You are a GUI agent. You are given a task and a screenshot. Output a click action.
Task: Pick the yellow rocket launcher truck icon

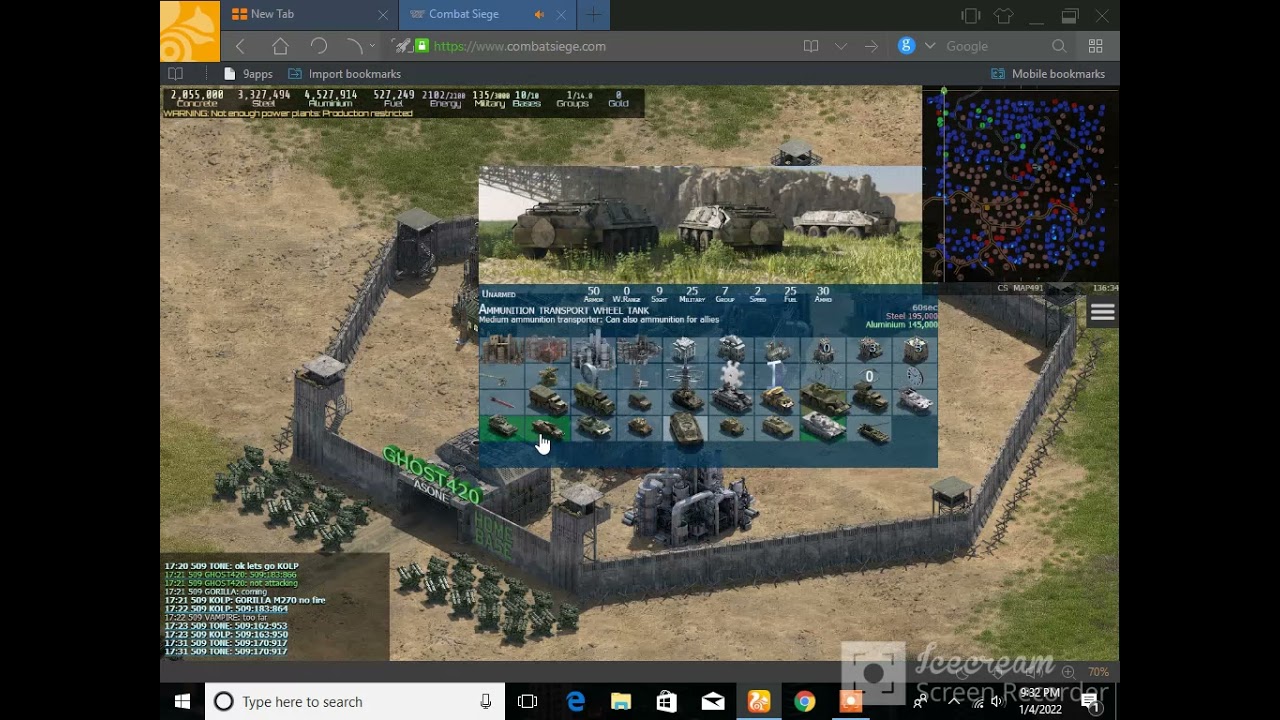point(777,401)
